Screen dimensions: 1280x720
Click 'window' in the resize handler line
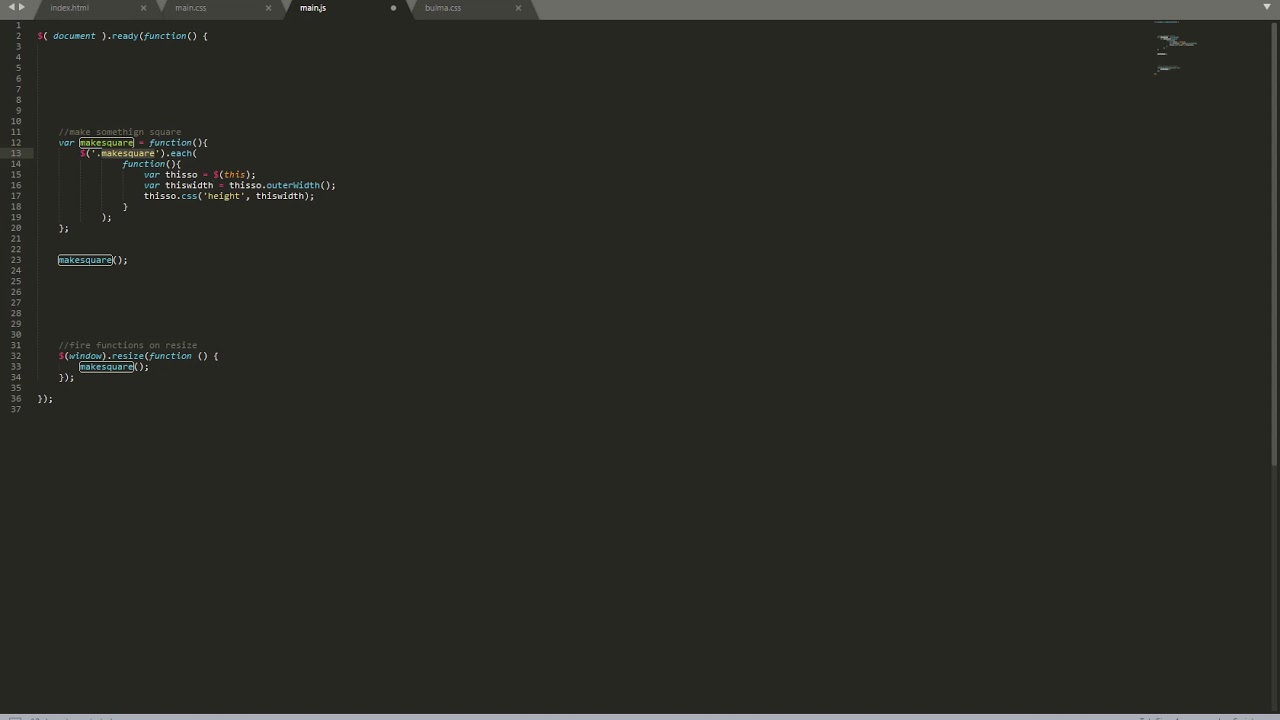pos(86,356)
